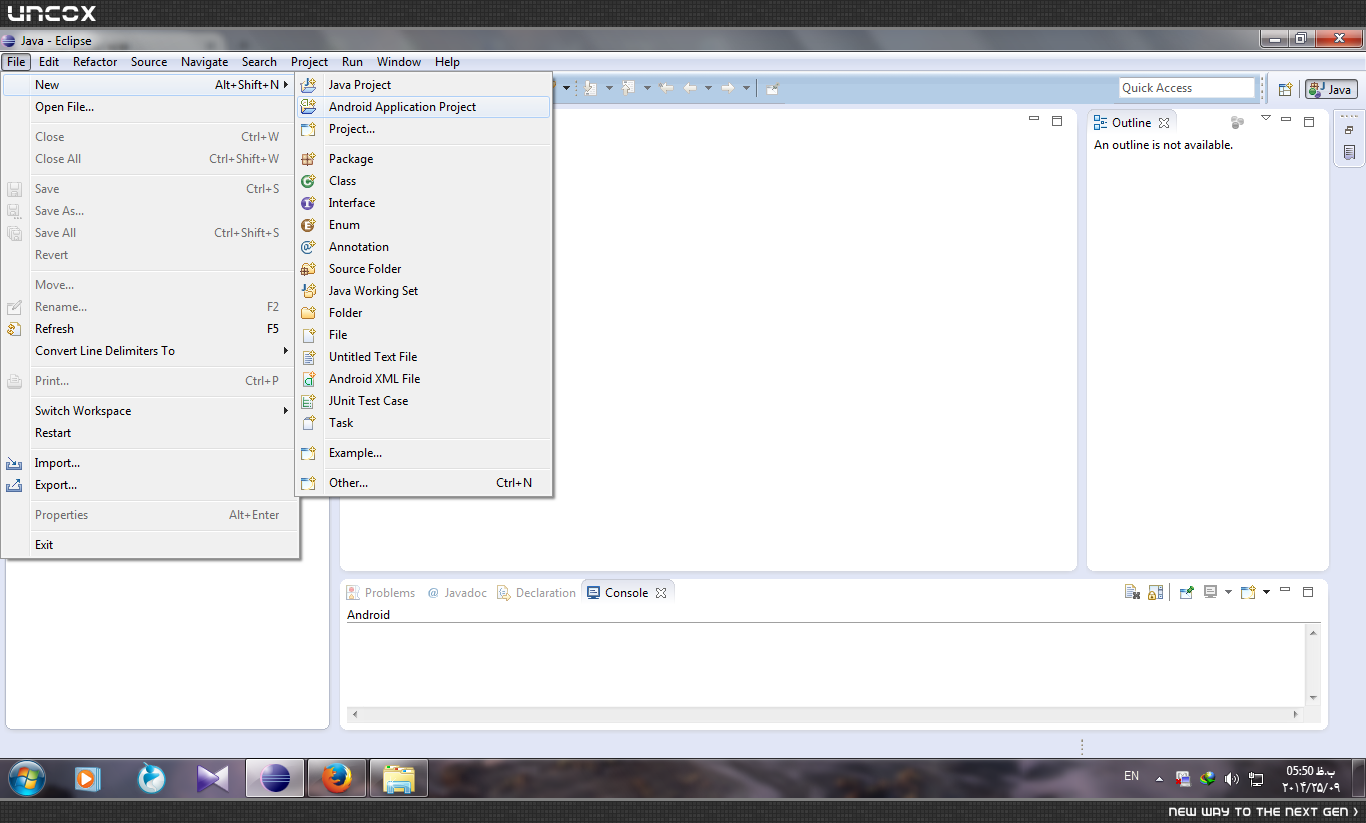The width and height of the screenshot is (1366, 823).
Task: Click the Pin Editor toolbar icon
Action: (x=772, y=88)
